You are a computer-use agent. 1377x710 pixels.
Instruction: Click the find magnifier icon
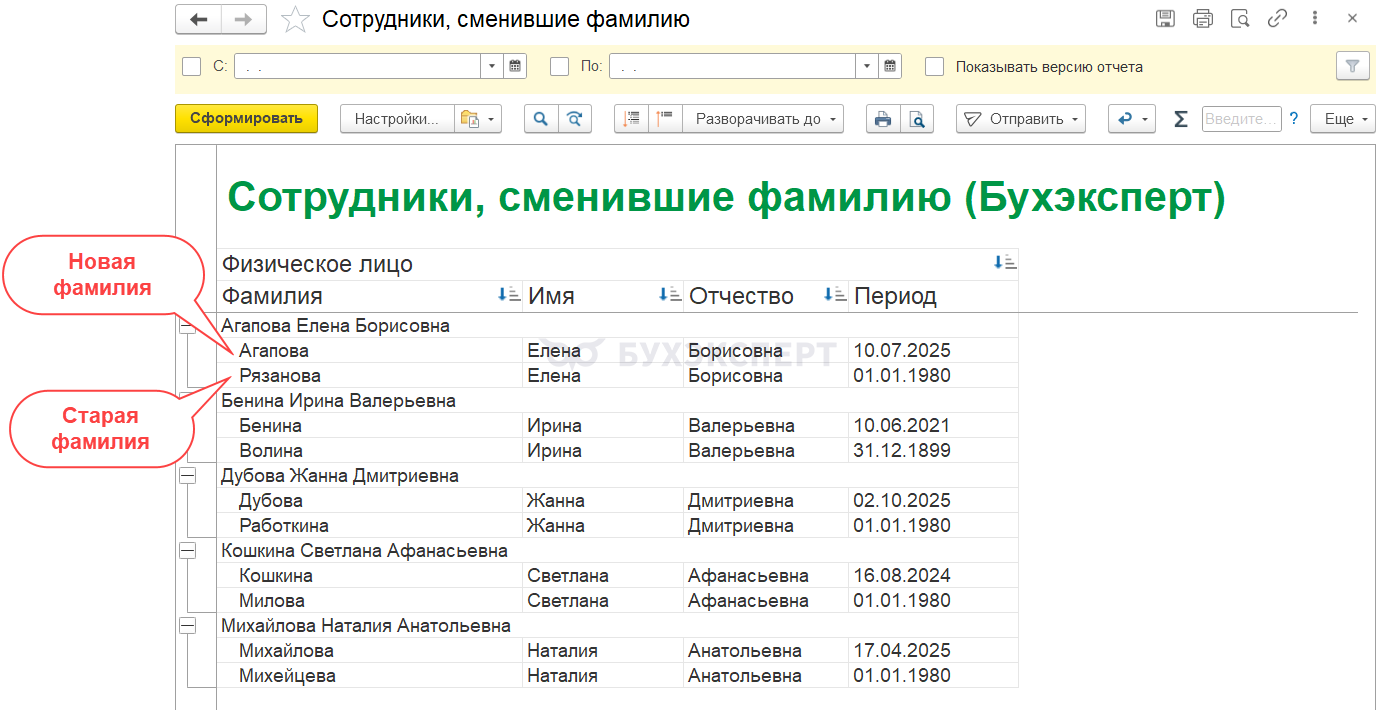pyautogui.click(x=541, y=119)
